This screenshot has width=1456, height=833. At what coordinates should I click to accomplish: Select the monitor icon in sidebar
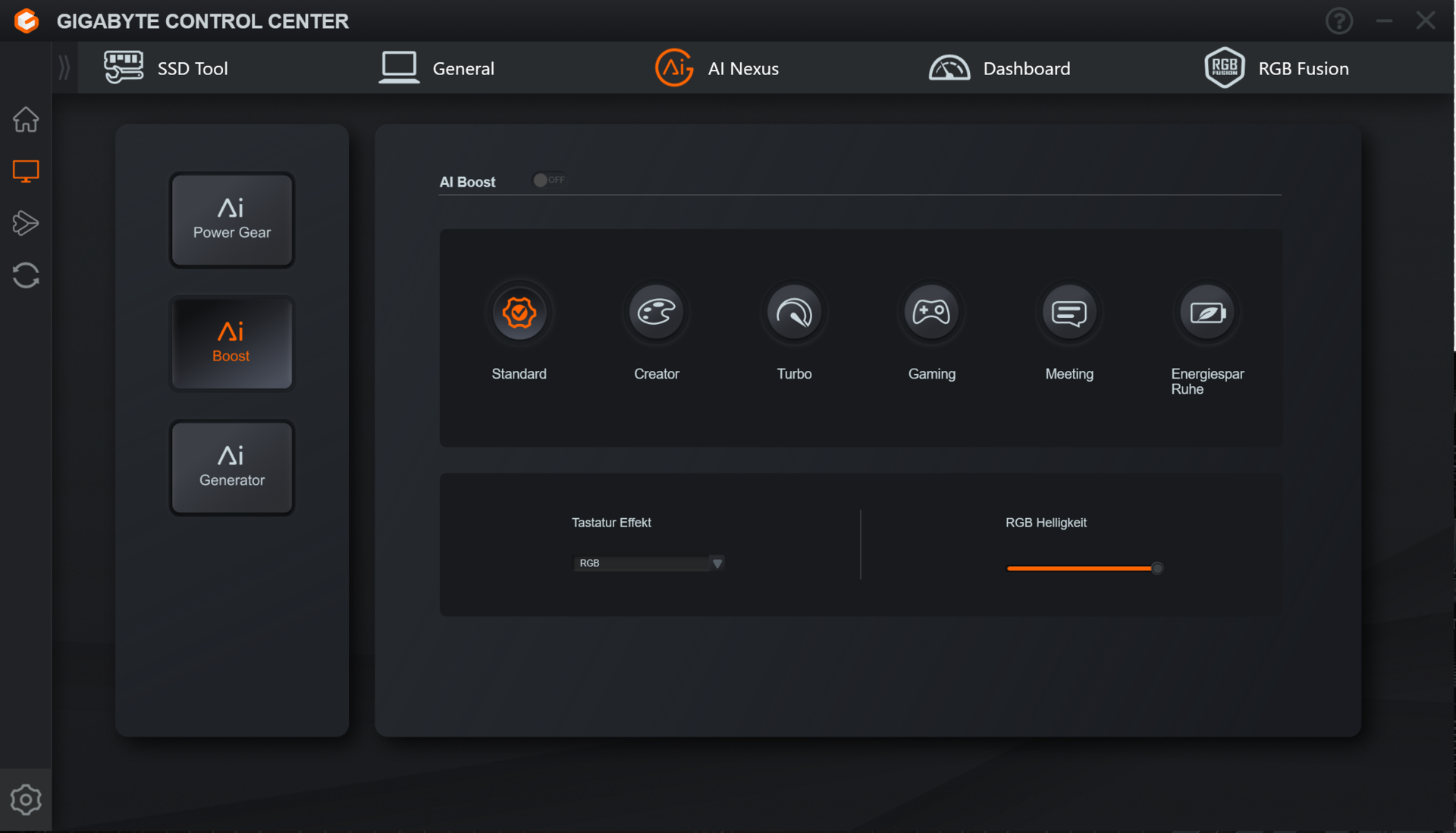click(x=26, y=171)
